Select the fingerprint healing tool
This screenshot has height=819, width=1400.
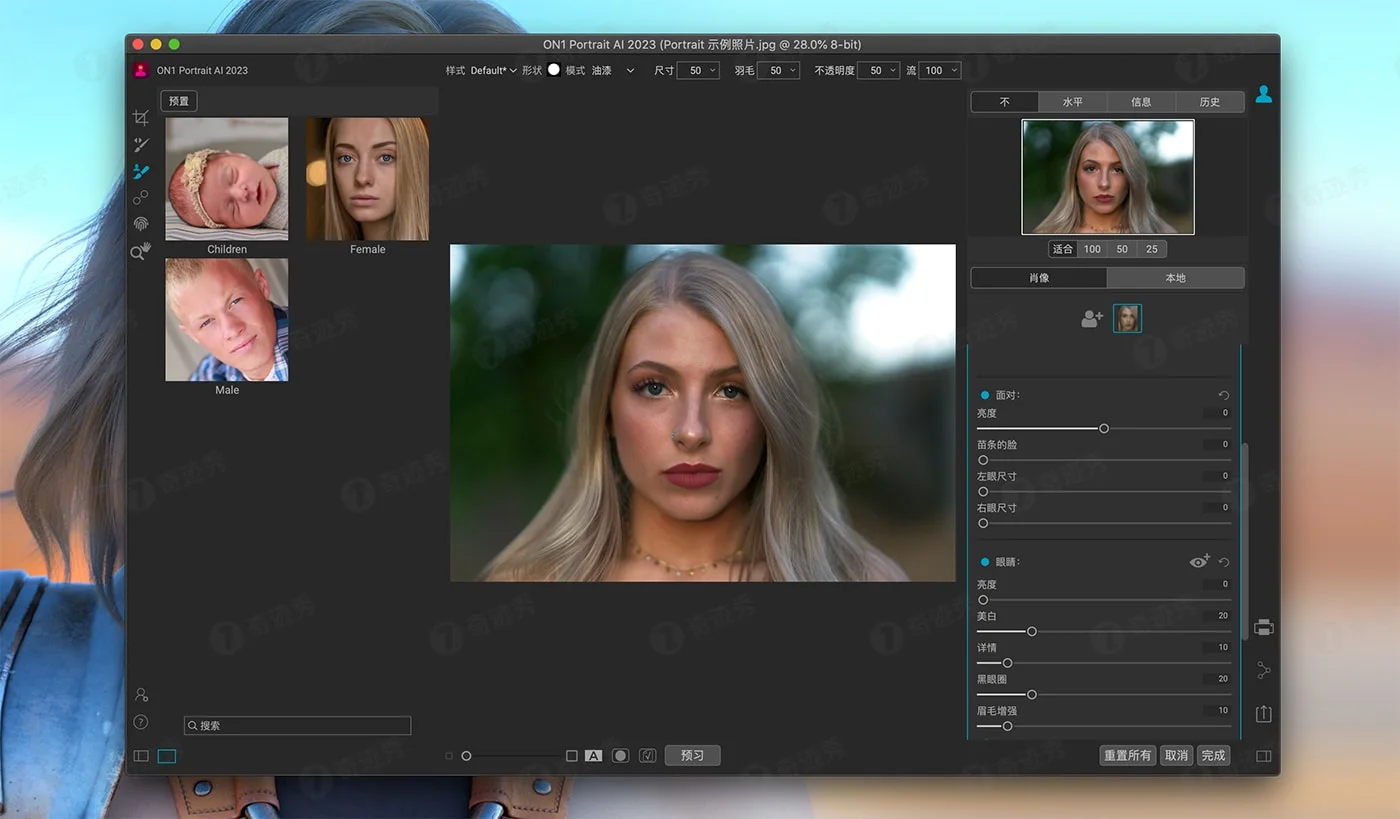point(141,225)
